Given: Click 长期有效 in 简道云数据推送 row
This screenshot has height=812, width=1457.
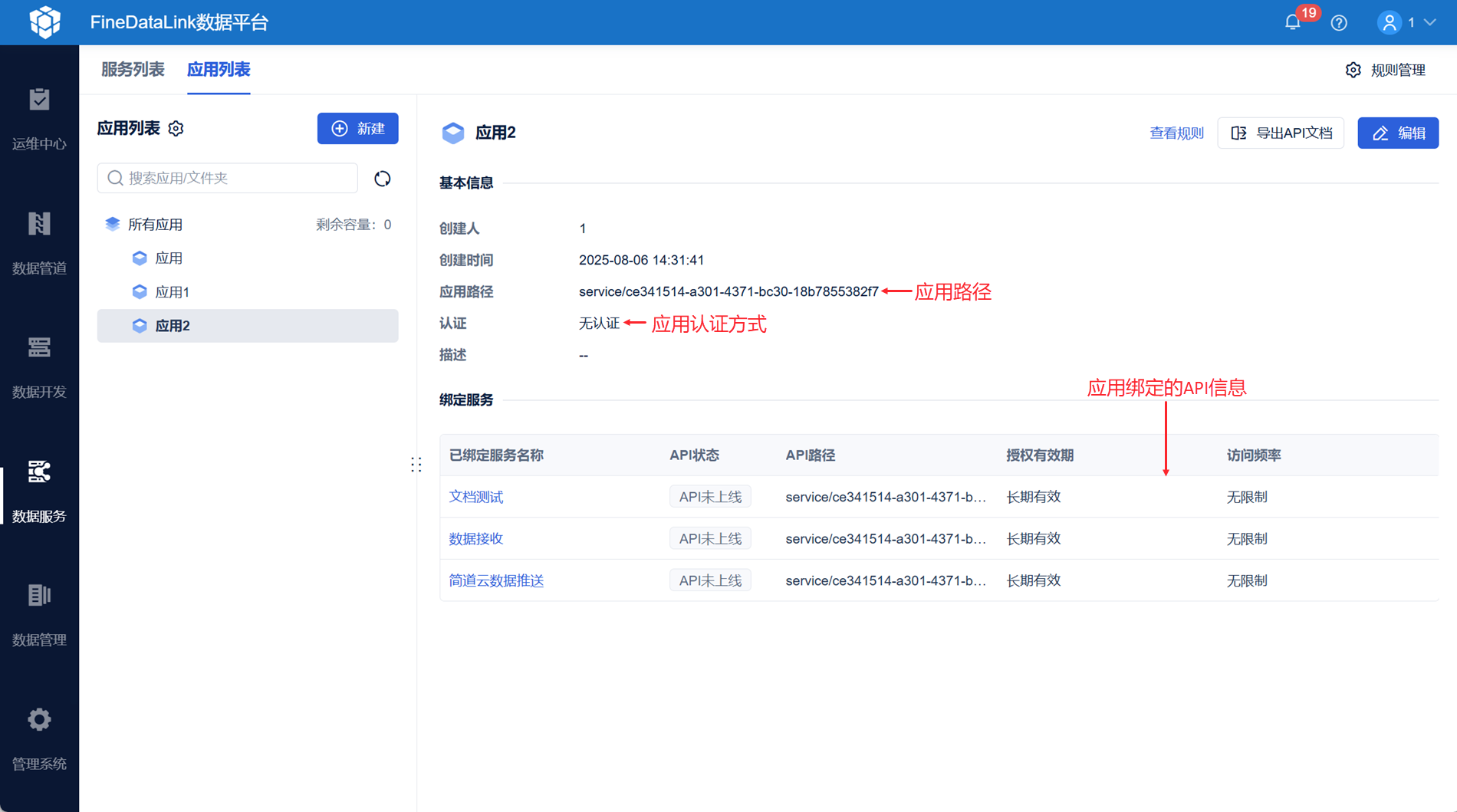Looking at the screenshot, I should point(1034,580).
